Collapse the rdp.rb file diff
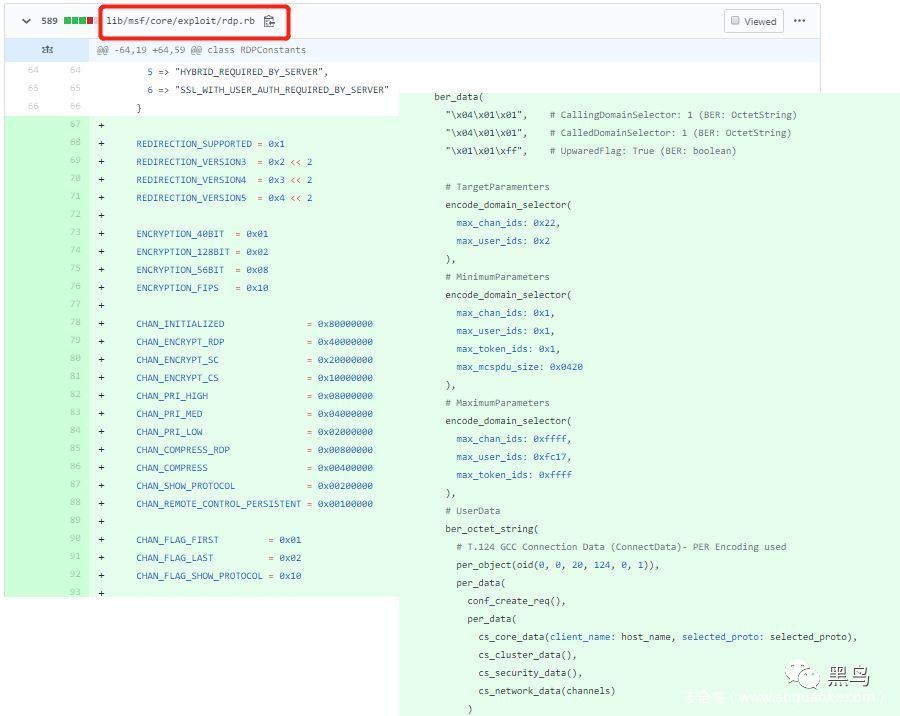900x716 pixels. pyautogui.click(x=25, y=21)
